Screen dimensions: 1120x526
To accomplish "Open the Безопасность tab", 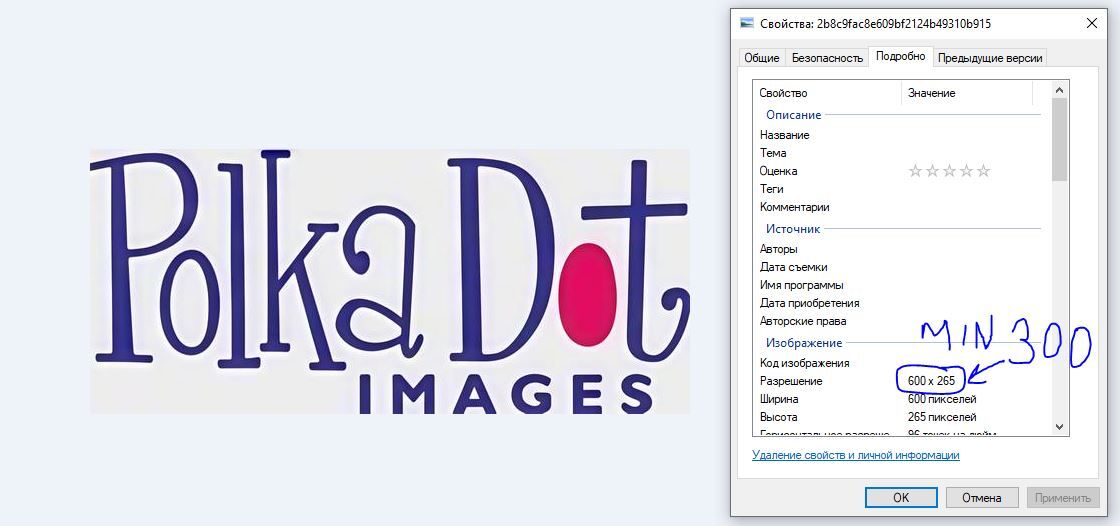I will tap(827, 58).
